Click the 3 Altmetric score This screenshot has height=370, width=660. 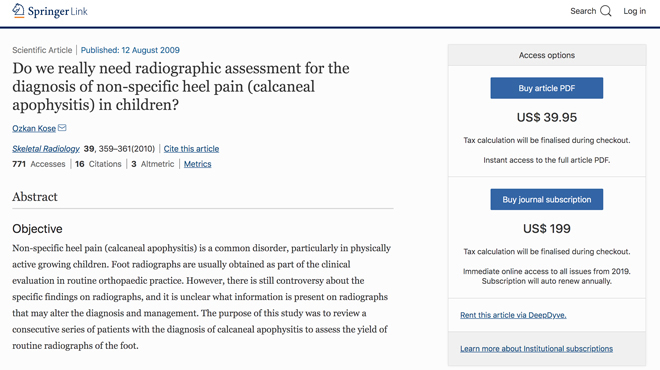(x=152, y=164)
